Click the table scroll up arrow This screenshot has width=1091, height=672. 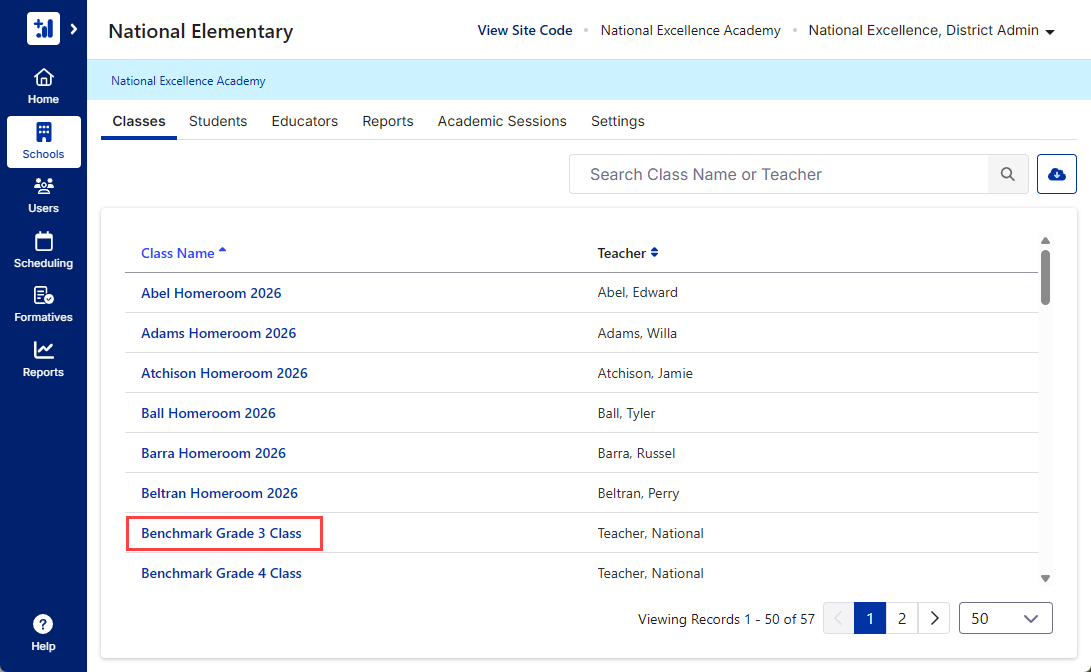(1045, 241)
